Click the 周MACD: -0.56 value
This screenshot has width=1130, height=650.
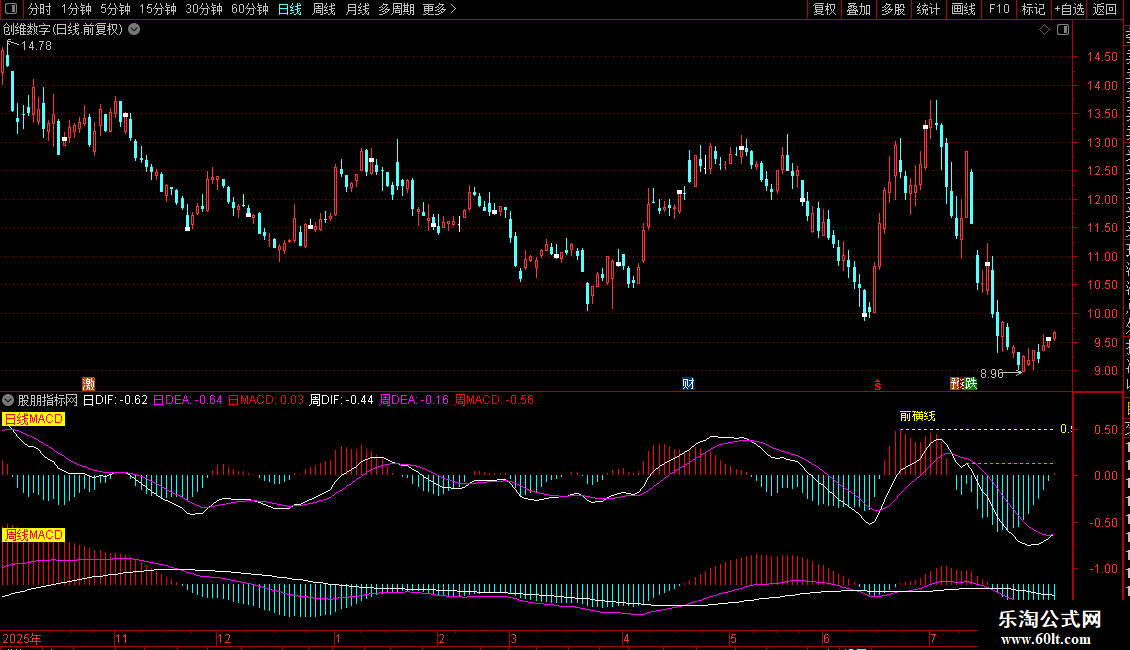[x=494, y=400]
